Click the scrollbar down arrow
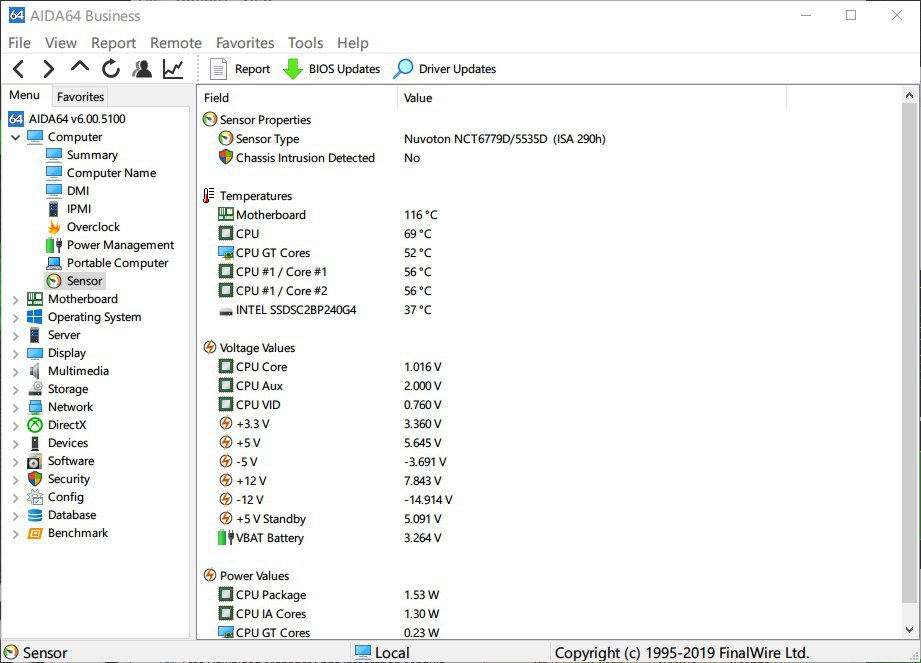The width and height of the screenshot is (921, 663). (909, 630)
